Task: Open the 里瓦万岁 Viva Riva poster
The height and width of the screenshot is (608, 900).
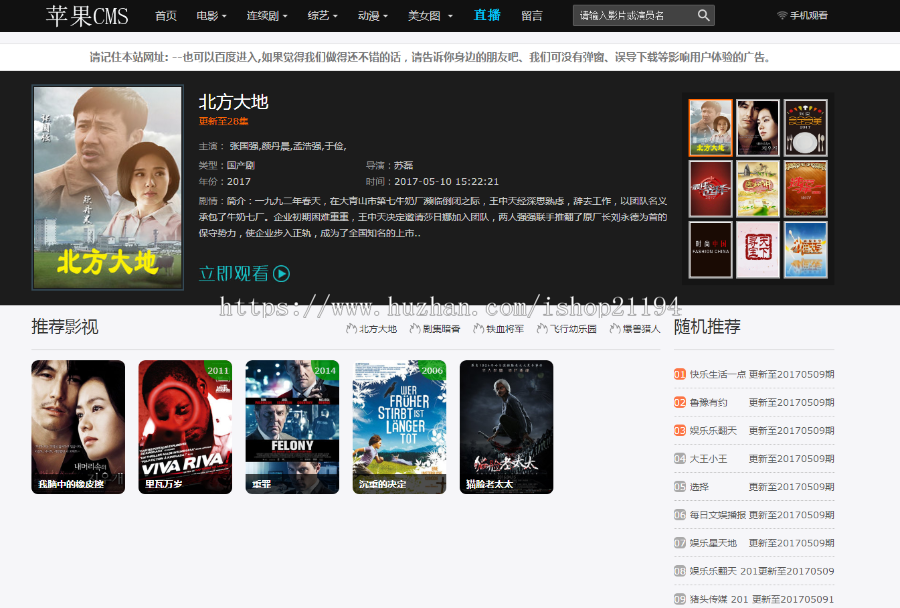Action: click(185, 427)
